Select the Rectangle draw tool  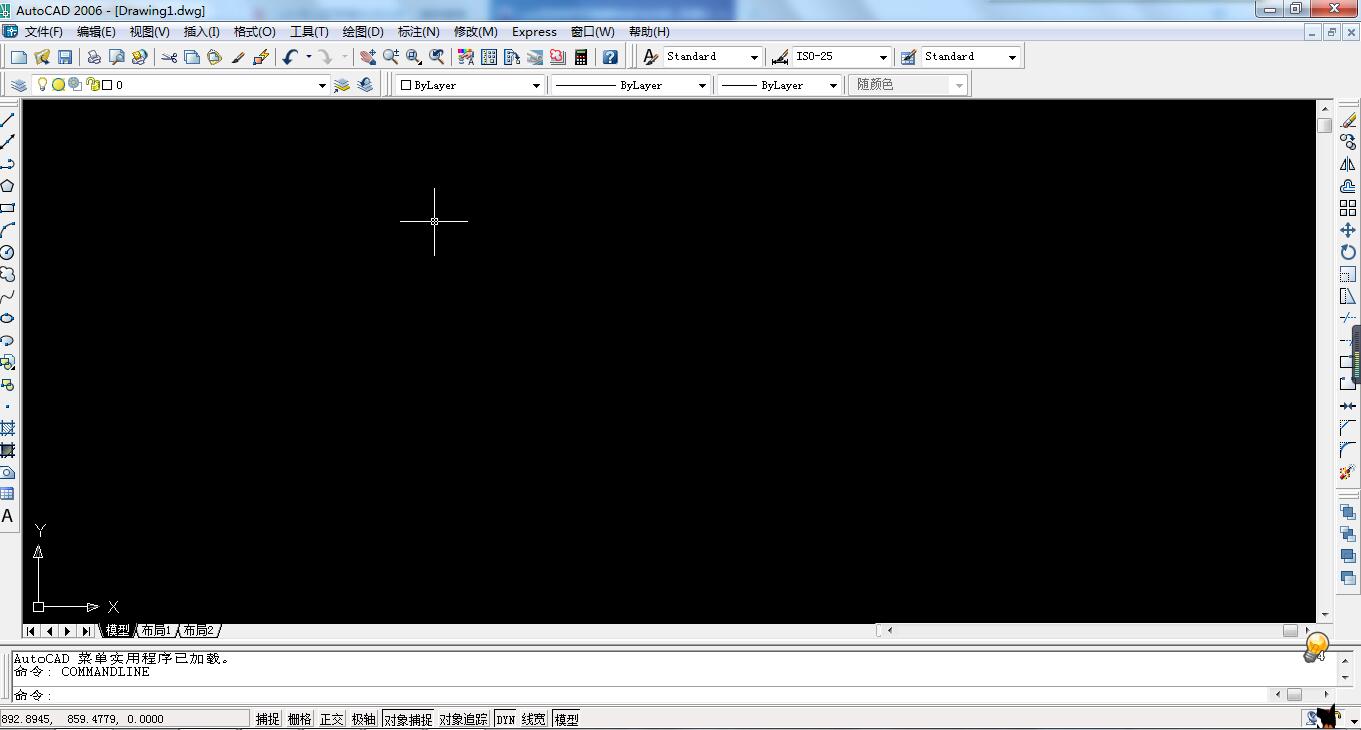coord(7,208)
